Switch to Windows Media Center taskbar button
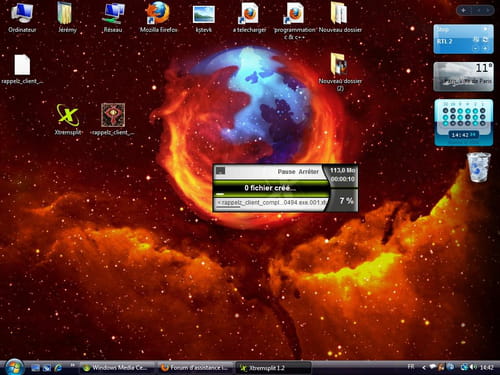Screen dimensions: 500x375 (117, 368)
